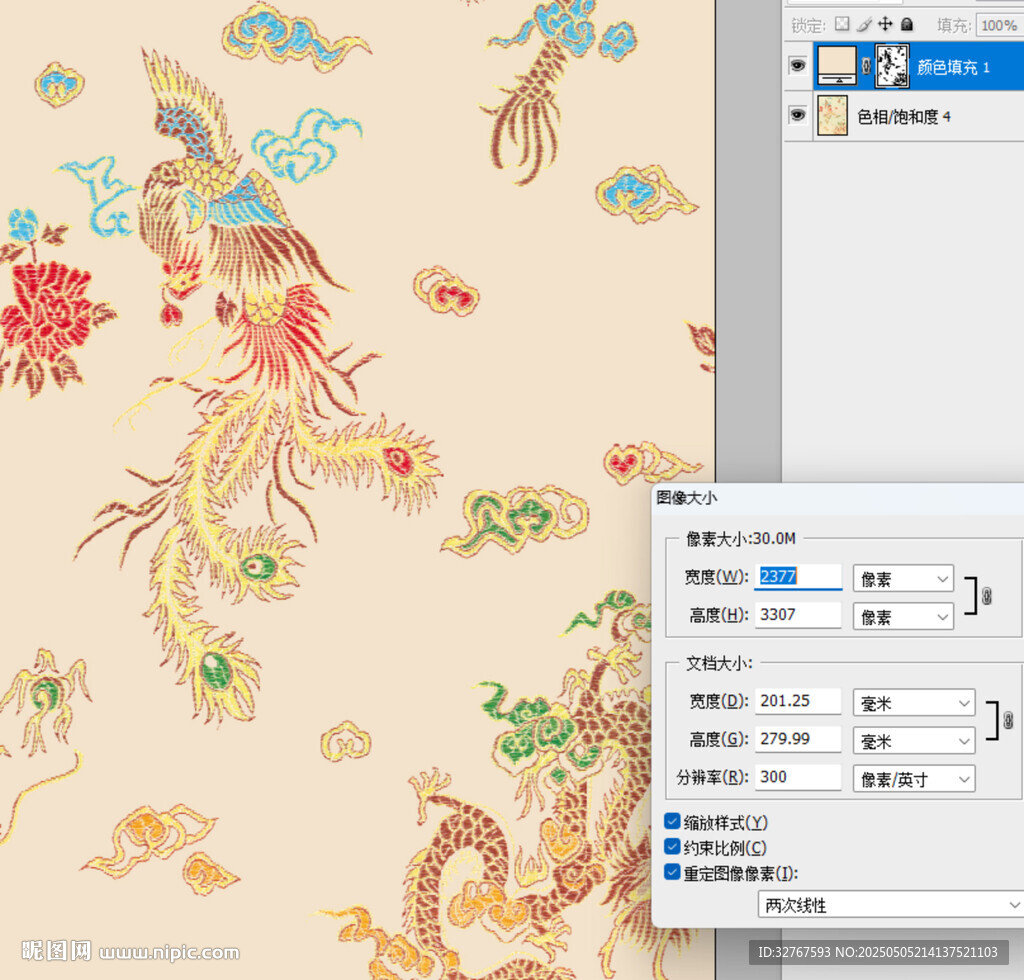Viewport: 1024px width, 980px height.
Task: Expand the 像素/英寸 resolution unit dropdown
Action: [914, 779]
